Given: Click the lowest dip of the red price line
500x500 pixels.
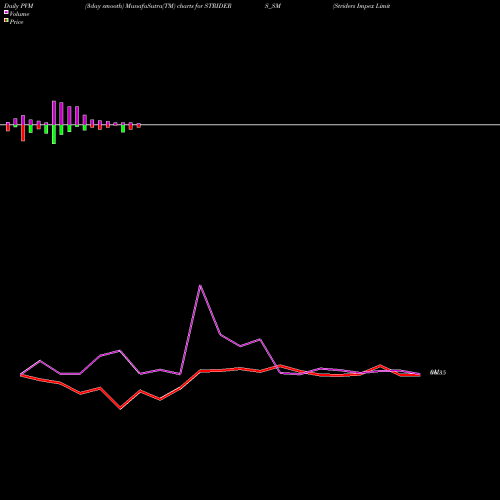Looking at the screenshot, I should click(x=120, y=408).
